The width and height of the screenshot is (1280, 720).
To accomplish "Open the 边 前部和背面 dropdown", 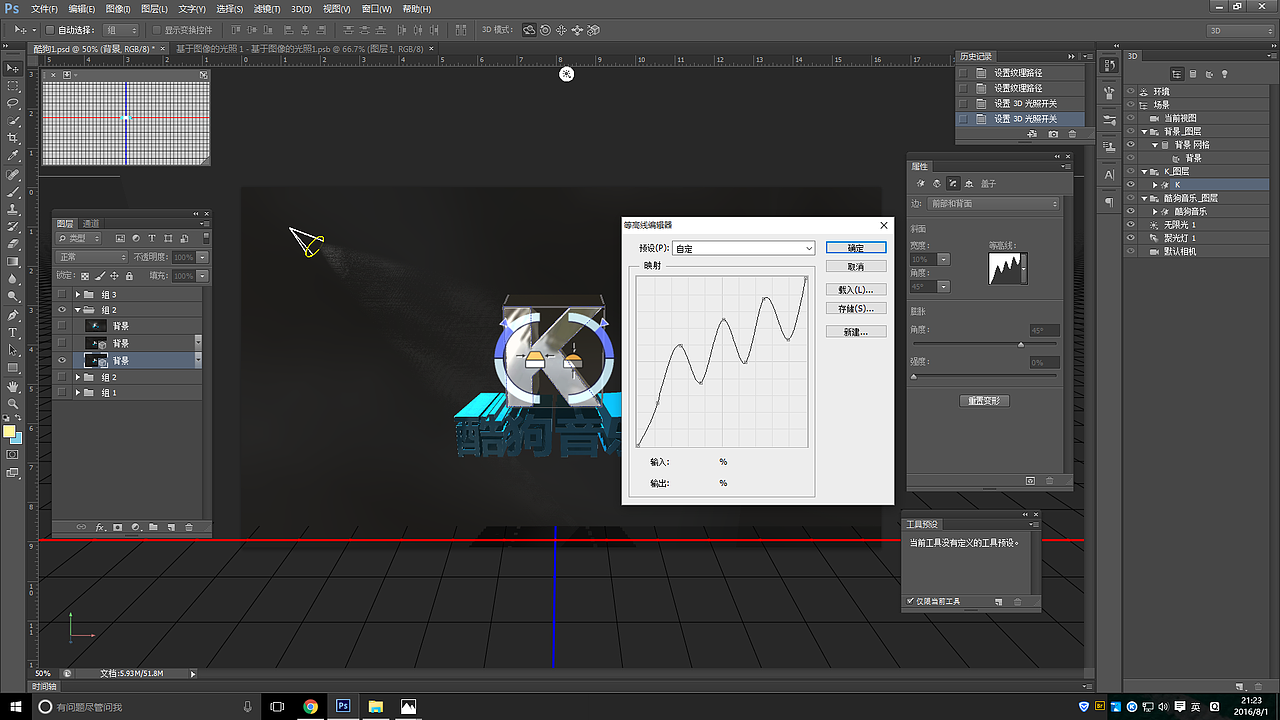I will (994, 204).
